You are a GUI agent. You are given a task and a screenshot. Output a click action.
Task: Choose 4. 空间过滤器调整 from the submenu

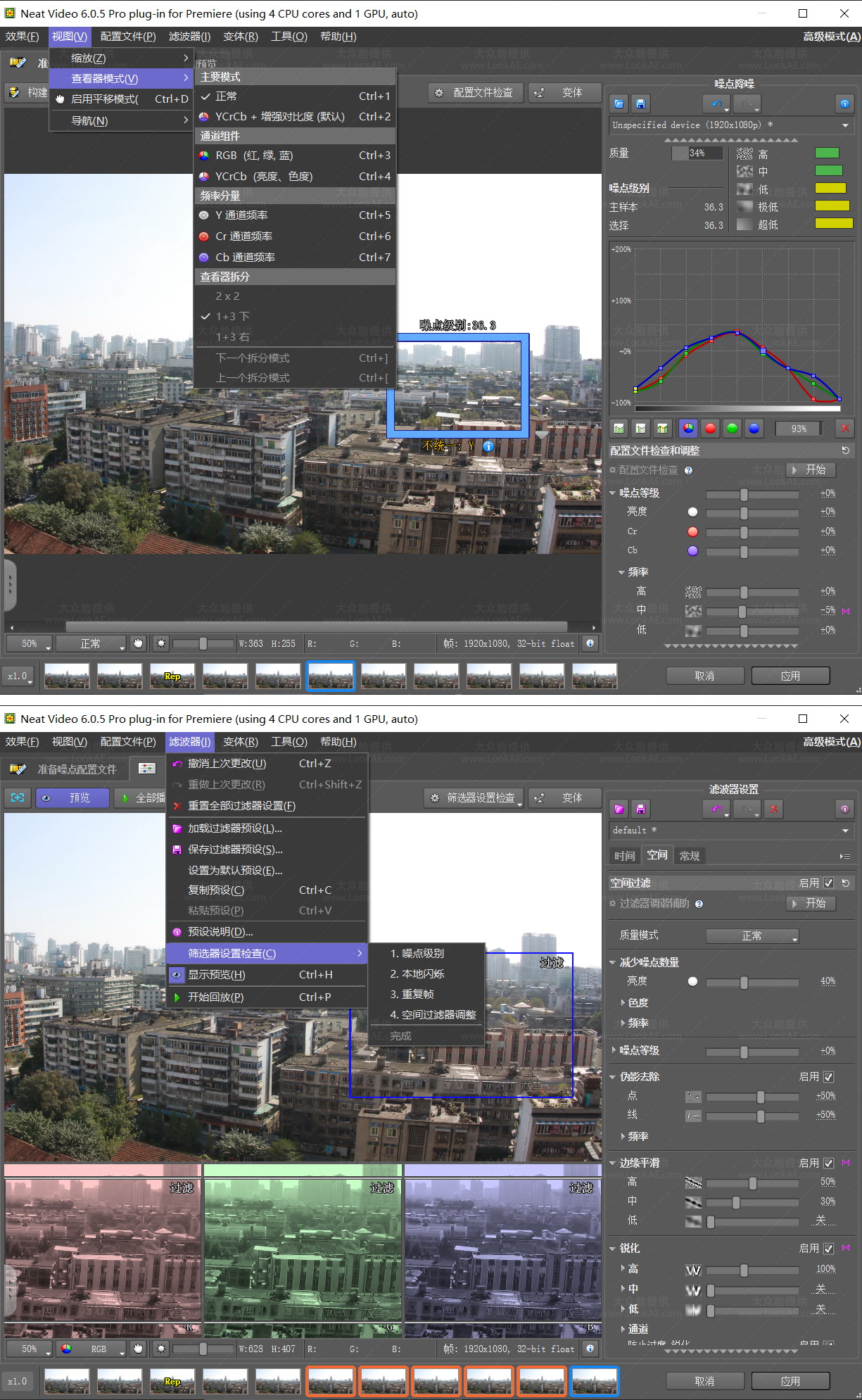click(433, 1014)
